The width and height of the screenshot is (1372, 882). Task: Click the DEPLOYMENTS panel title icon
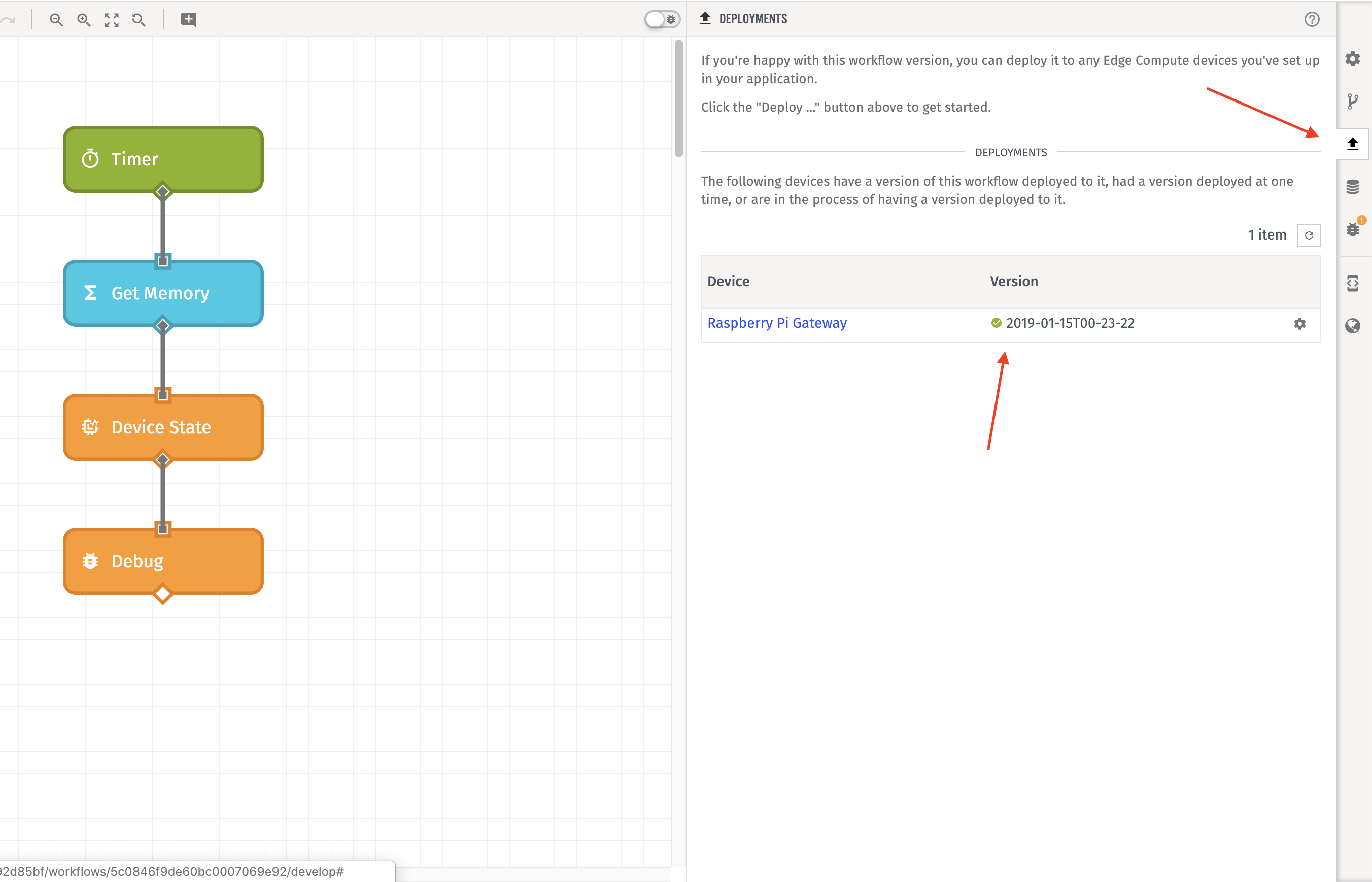click(705, 19)
